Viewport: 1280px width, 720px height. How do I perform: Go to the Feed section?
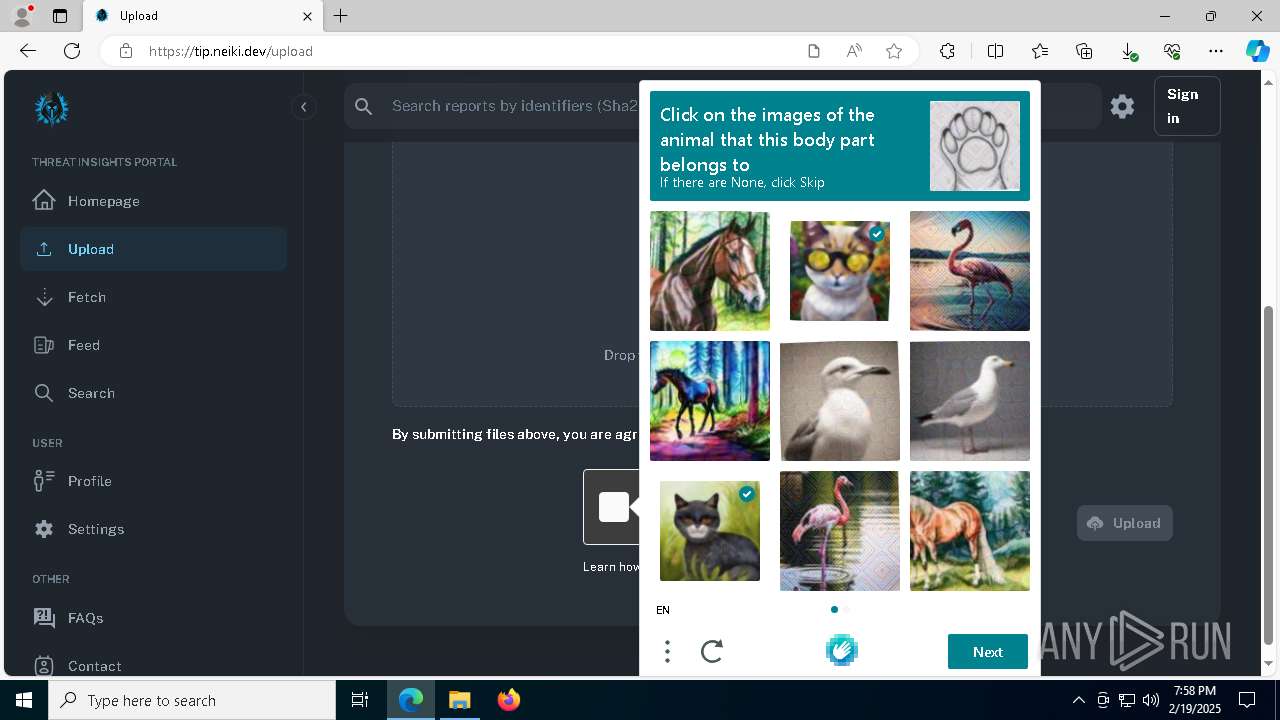(153, 345)
